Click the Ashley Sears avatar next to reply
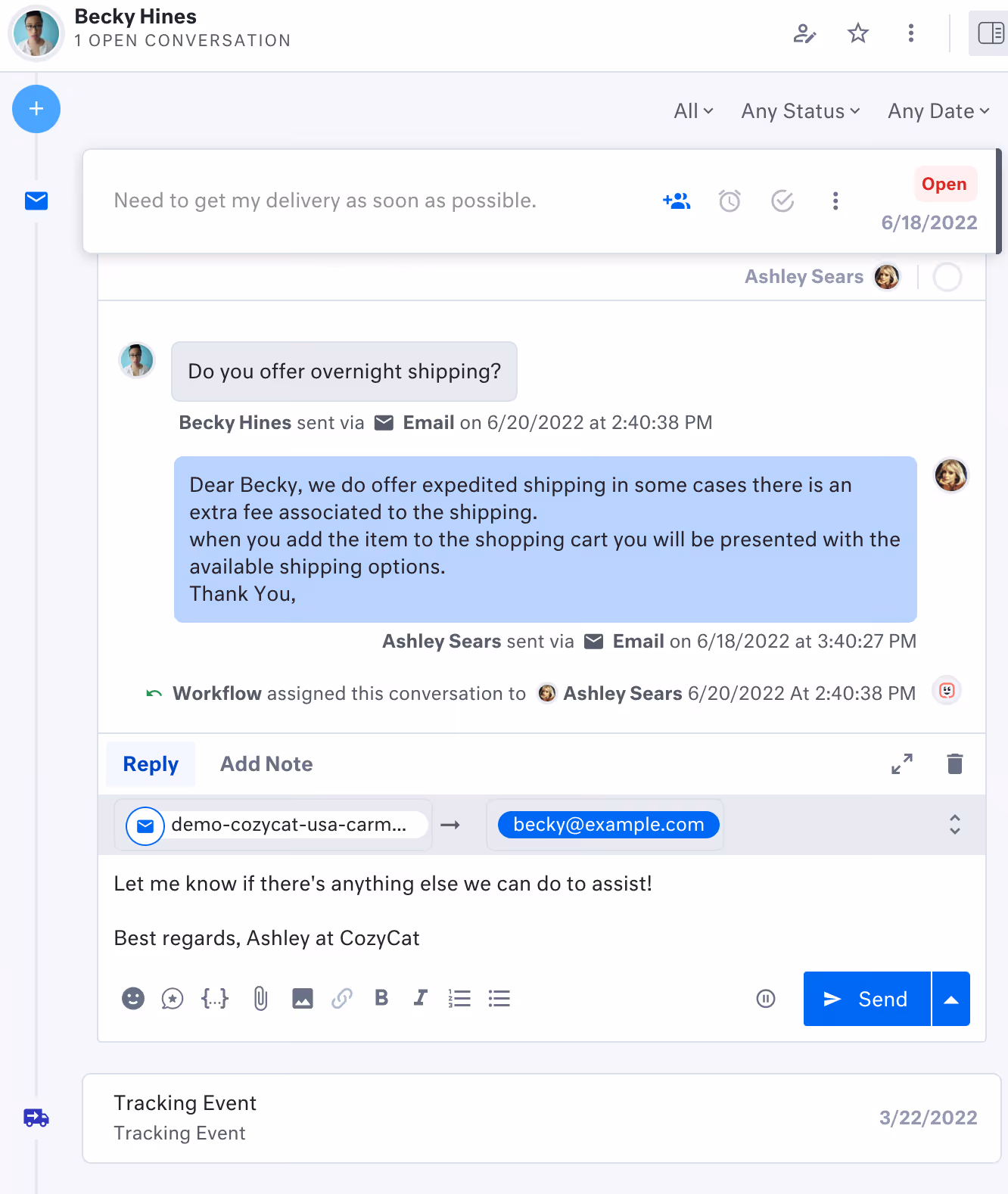Image resolution: width=1008 pixels, height=1194 pixels. pyautogui.click(x=951, y=475)
